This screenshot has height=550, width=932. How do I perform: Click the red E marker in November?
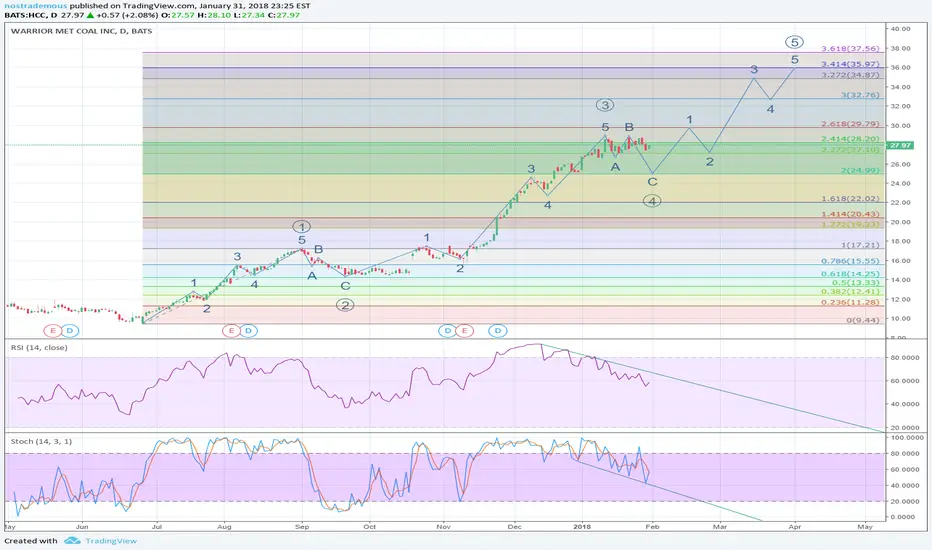(x=464, y=331)
